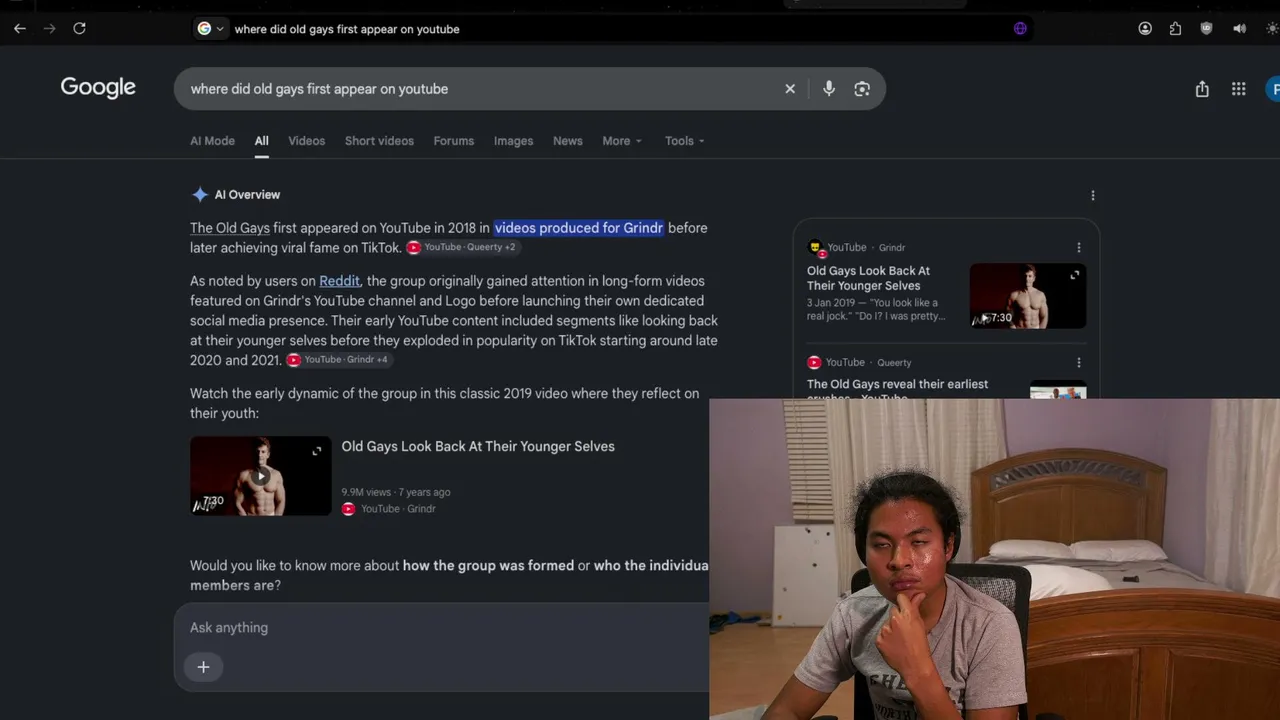Expand the More search filters dropdown
The image size is (1280, 720).
pos(622,141)
